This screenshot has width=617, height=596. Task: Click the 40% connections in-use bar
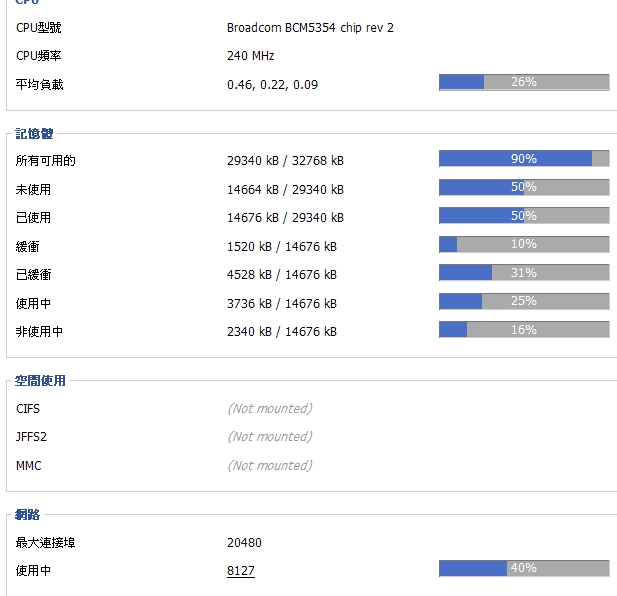coord(524,568)
